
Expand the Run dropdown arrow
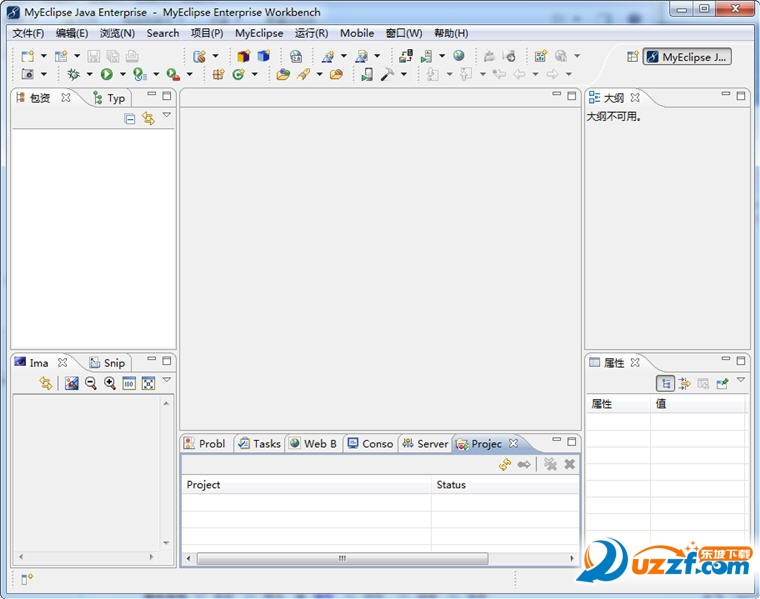(x=123, y=74)
